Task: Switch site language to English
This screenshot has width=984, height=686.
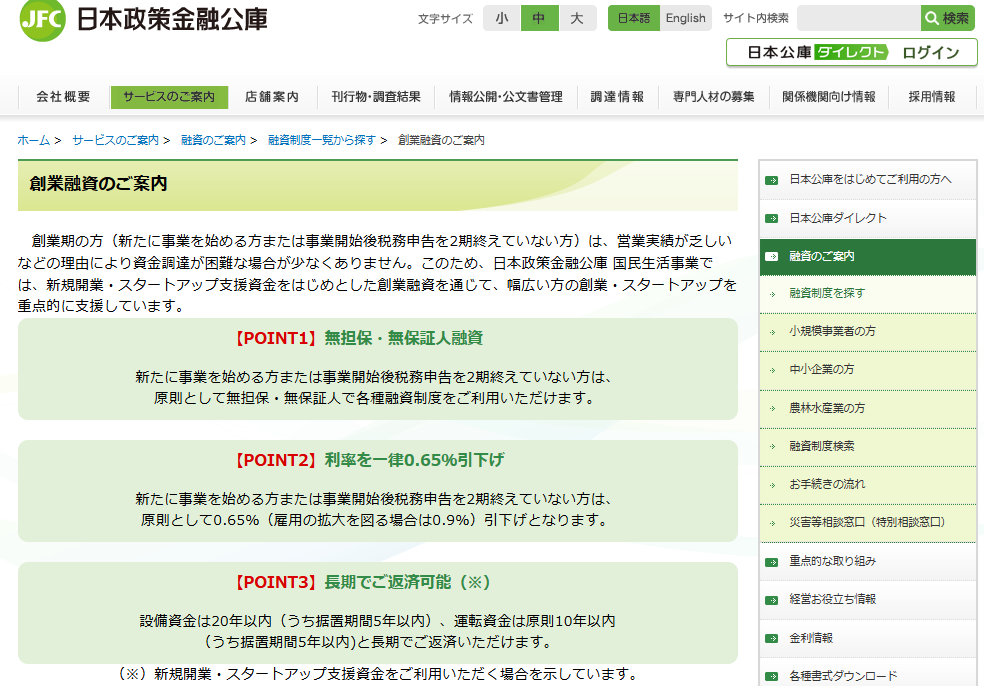Action: click(685, 18)
